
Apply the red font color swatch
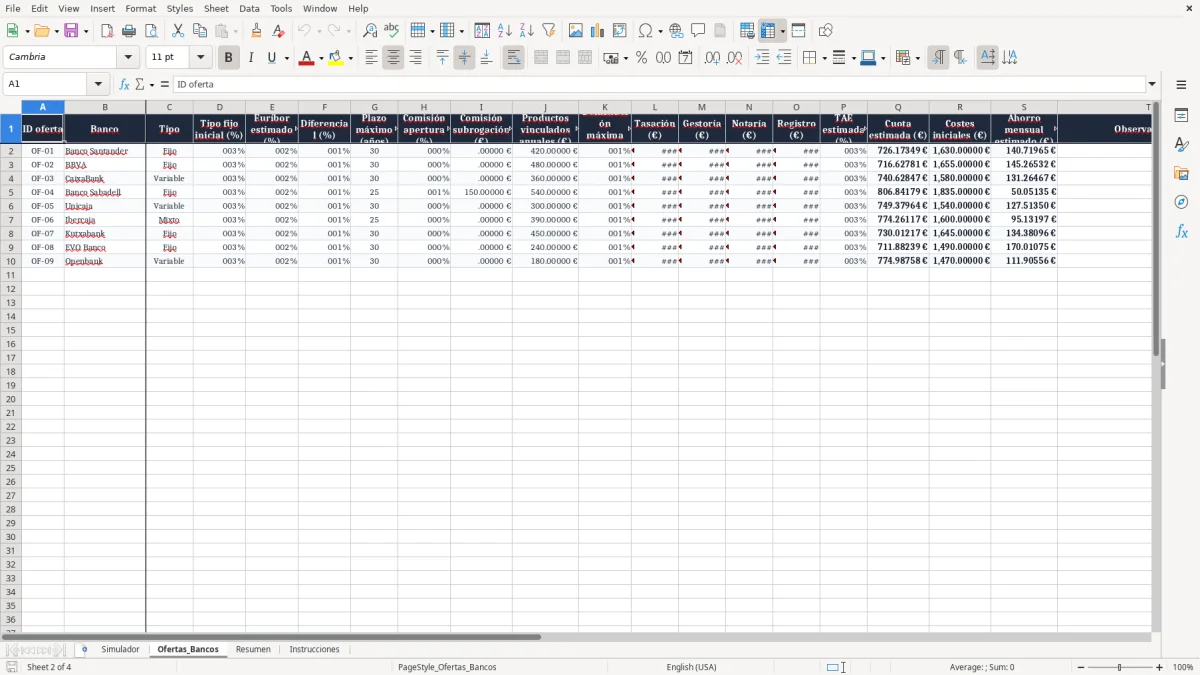306,58
